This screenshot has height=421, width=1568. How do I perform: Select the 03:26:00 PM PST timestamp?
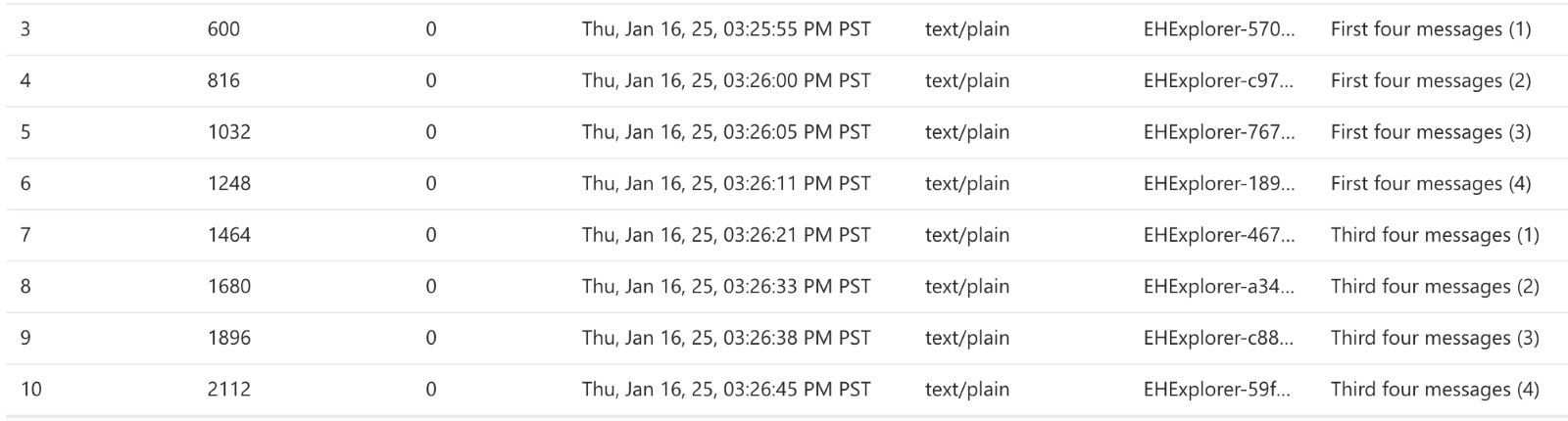pyautogui.click(x=726, y=80)
